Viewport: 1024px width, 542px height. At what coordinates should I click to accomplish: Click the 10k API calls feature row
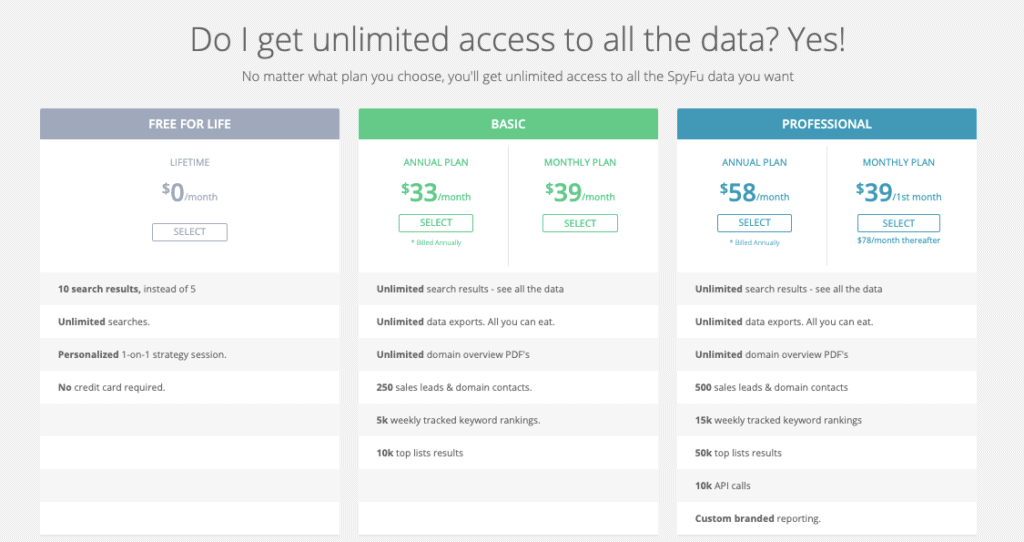coord(723,486)
